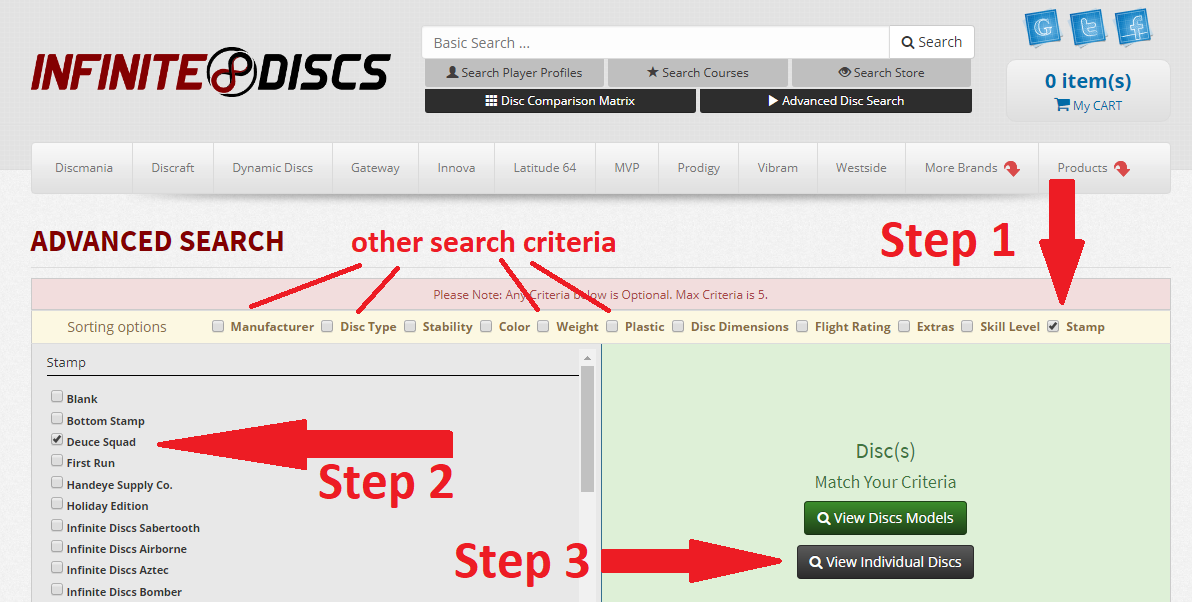
Task: Click the ADVANCED SEARCH heading
Action: 157,242
